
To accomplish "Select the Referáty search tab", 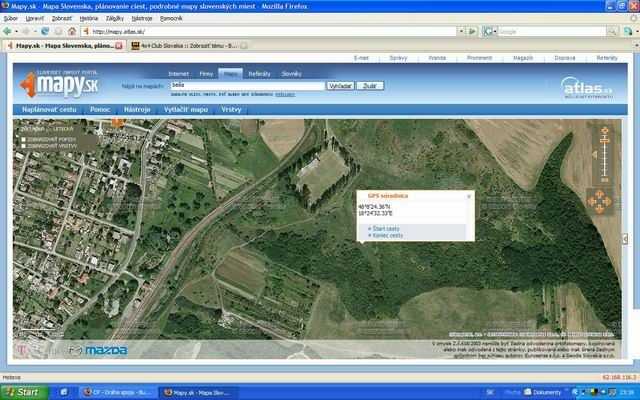I will coord(259,74).
